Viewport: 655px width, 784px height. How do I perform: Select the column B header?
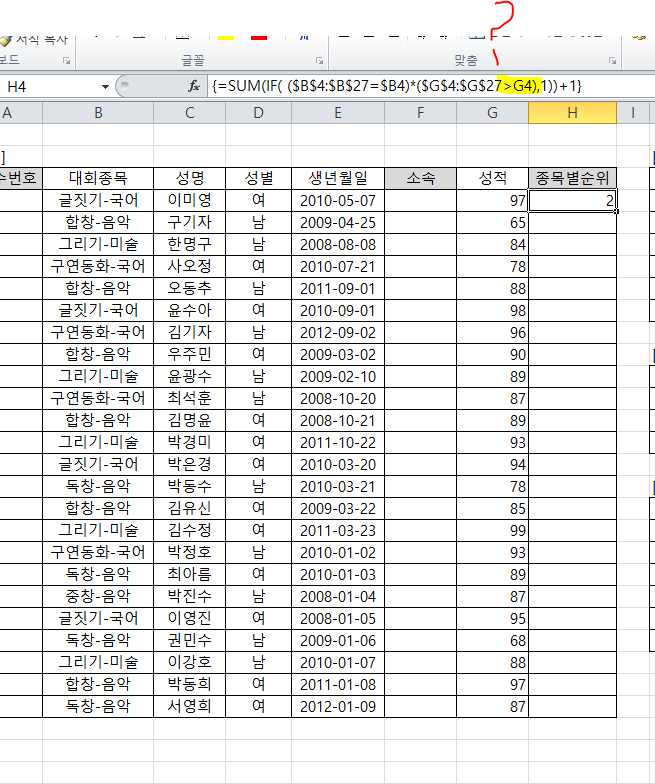coord(98,112)
